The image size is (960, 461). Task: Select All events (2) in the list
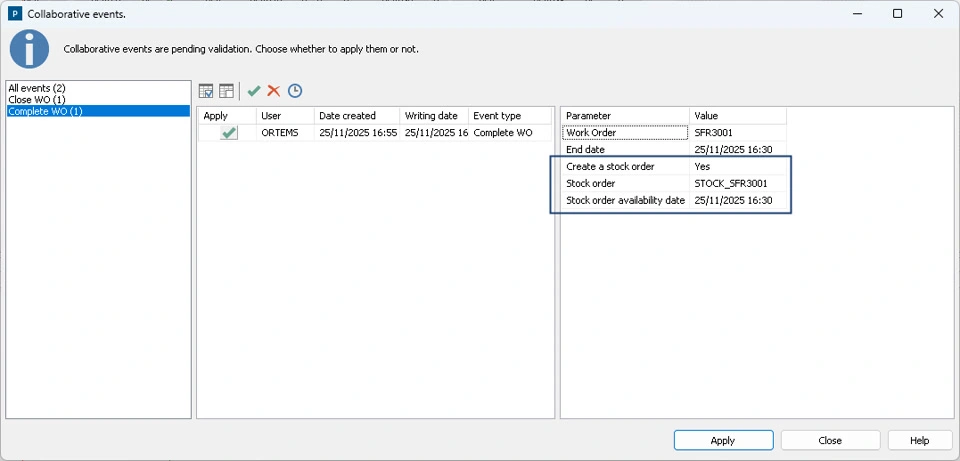click(x=37, y=89)
